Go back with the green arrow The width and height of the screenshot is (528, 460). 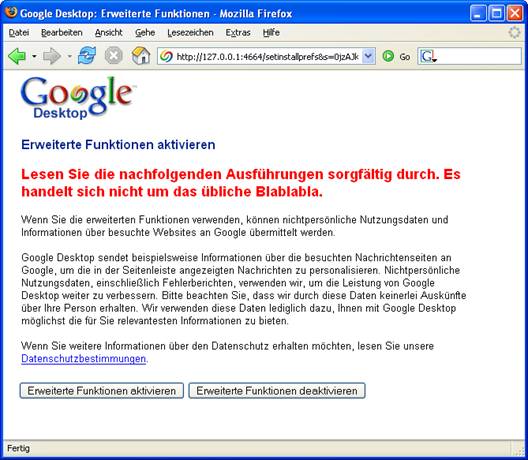16,56
